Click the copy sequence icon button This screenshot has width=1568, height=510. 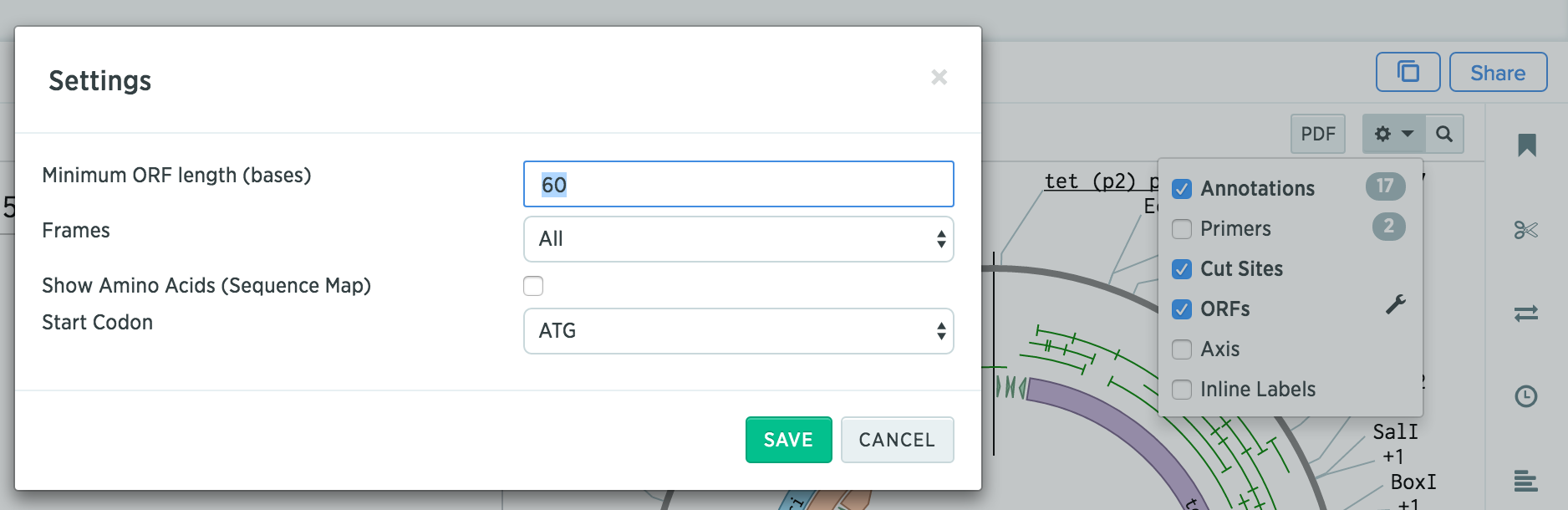click(x=1408, y=72)
